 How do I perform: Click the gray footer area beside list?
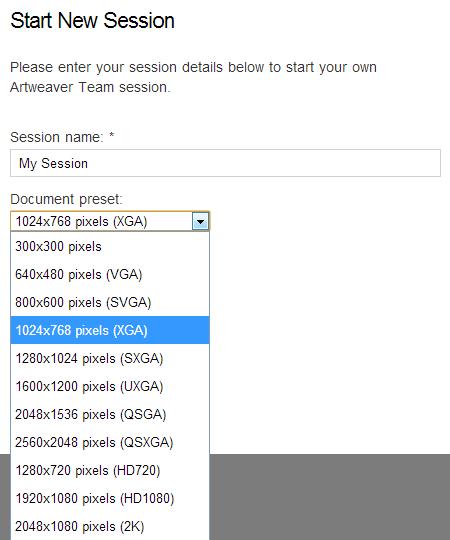[329, 497]
